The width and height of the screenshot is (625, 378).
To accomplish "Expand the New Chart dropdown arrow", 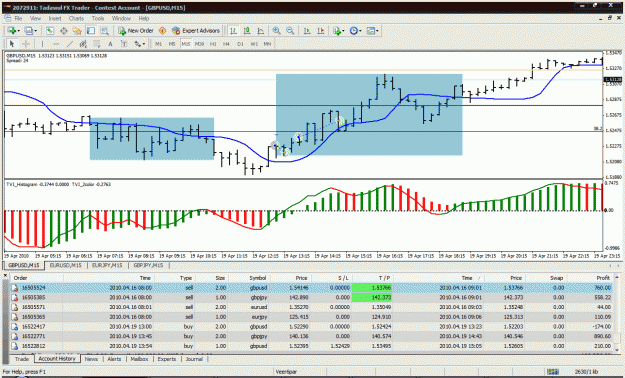I will click(18, 31).
